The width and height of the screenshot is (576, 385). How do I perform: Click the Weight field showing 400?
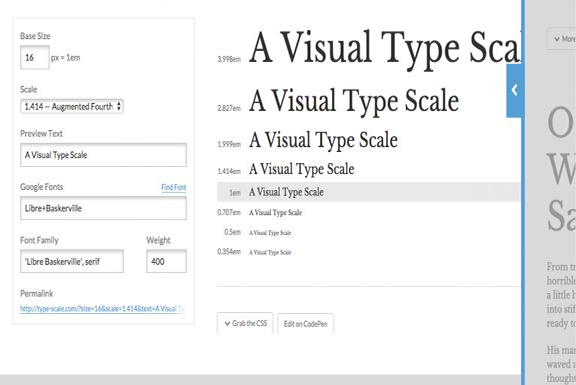tap(166, 261)
